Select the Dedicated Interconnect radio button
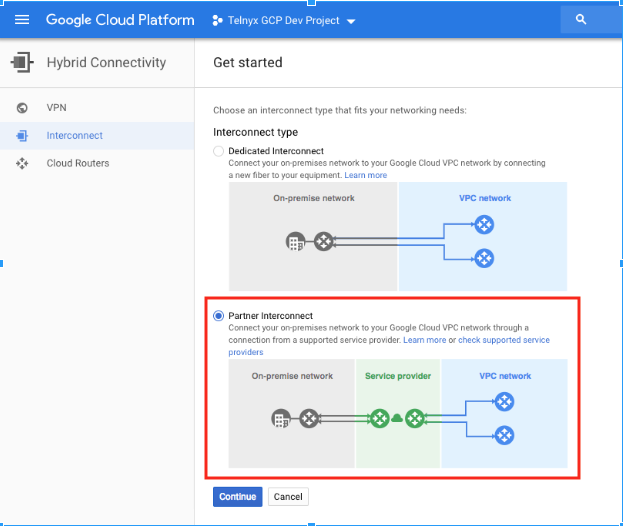This screenshot has height=526, width=623. pyautogui.click(x=218, y=151)
